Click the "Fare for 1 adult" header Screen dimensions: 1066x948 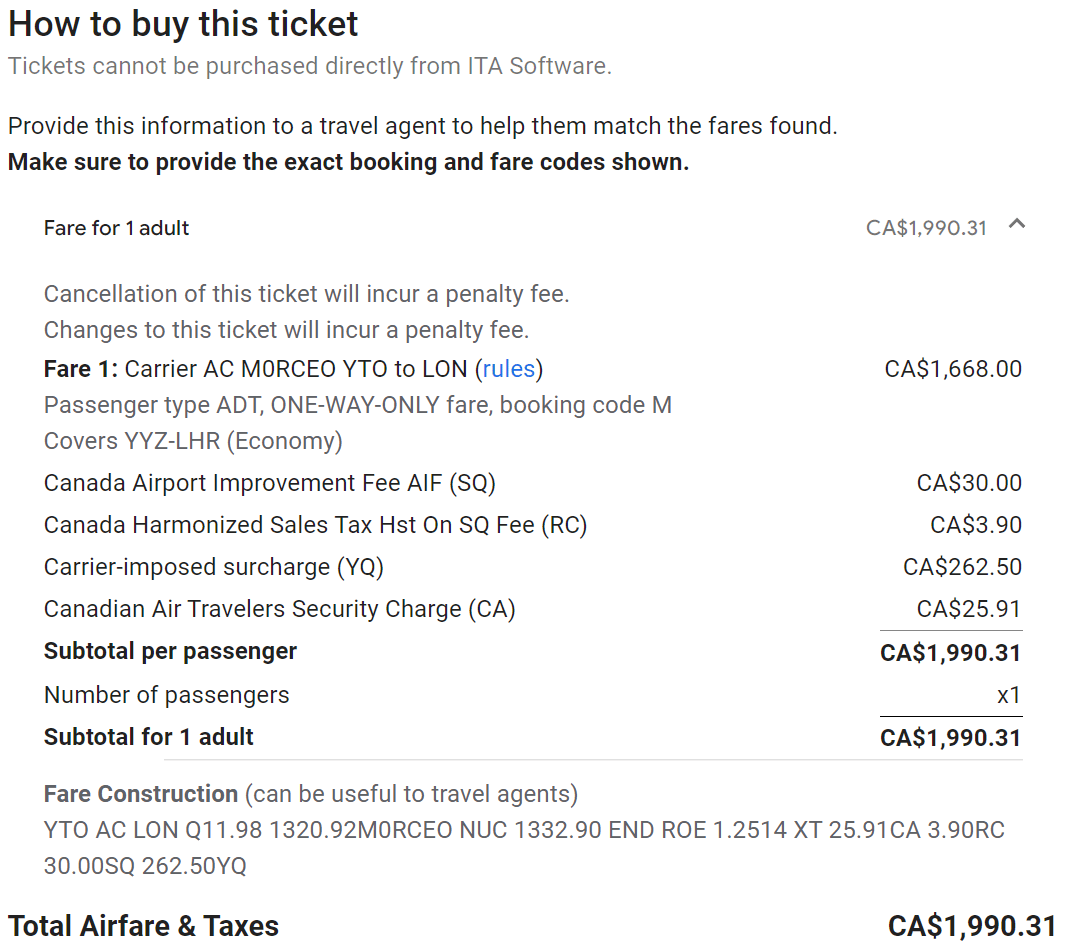pyautogui.click(x=116, y=228)
